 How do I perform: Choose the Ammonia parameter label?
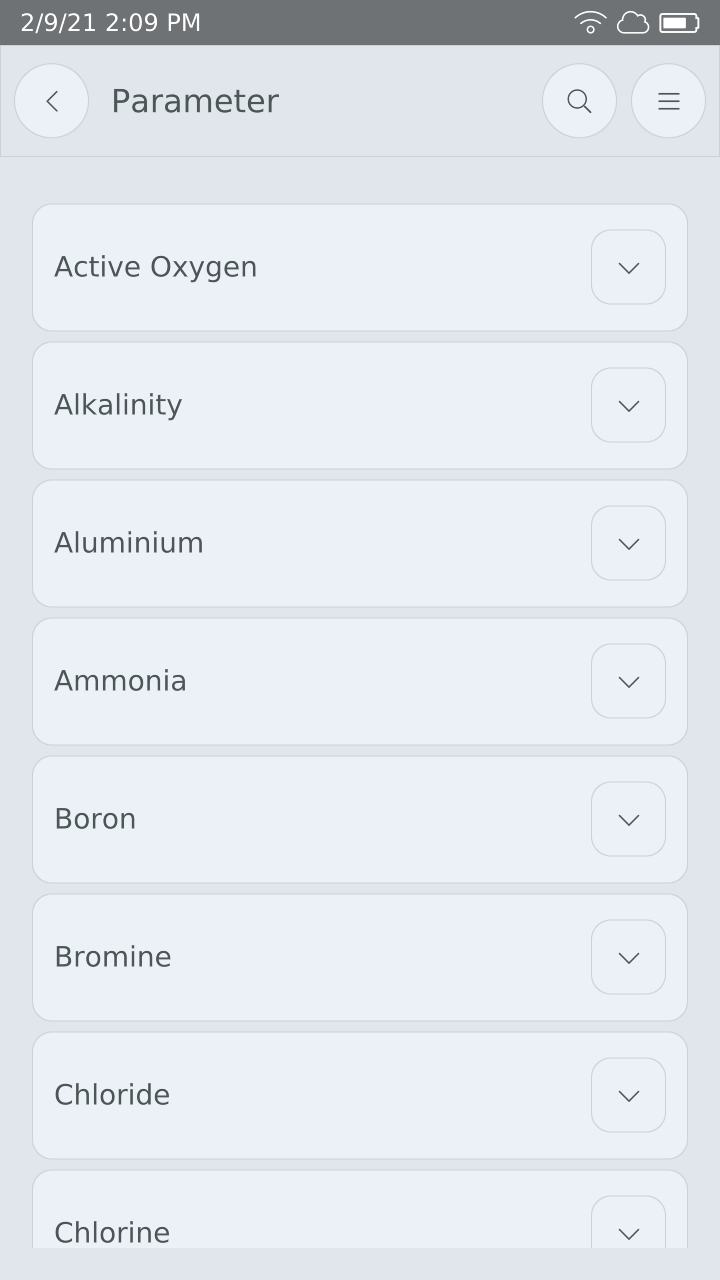tap(120, 681)
